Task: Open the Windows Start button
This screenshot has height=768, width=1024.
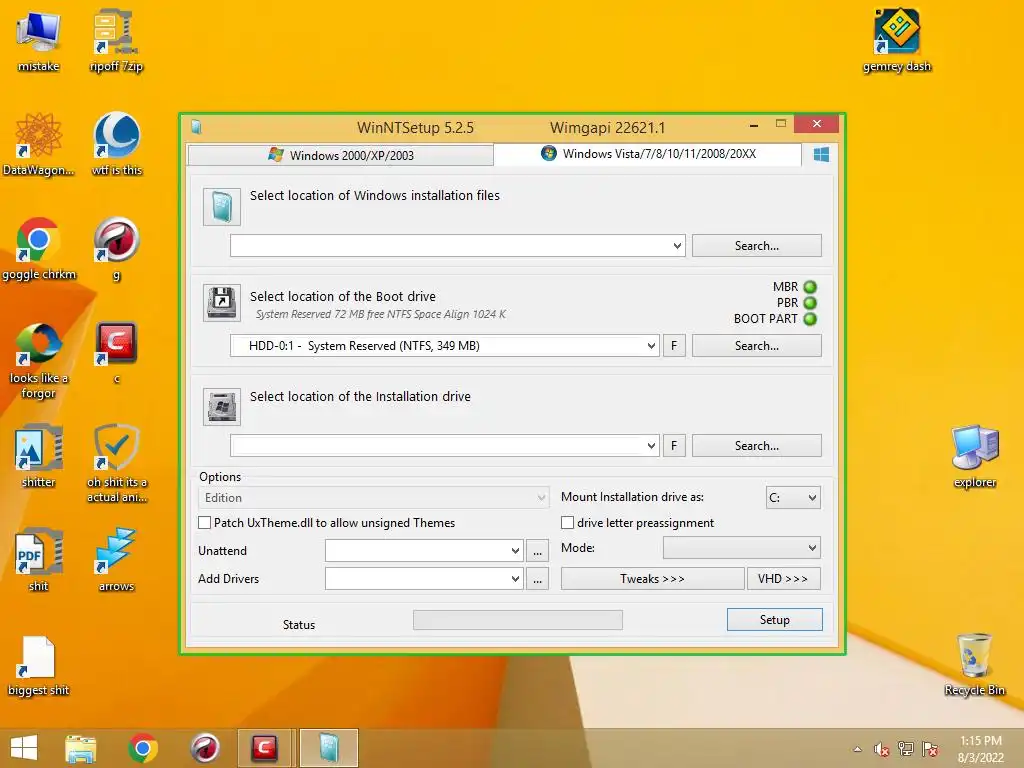Action: point(24,748)
